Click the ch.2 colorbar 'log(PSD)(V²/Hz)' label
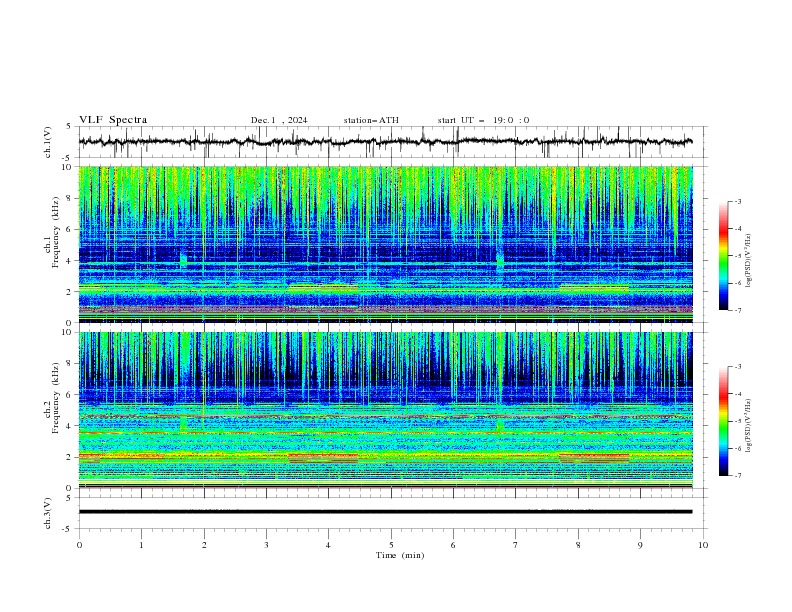 pyautogui.click(x=749, y=425)
